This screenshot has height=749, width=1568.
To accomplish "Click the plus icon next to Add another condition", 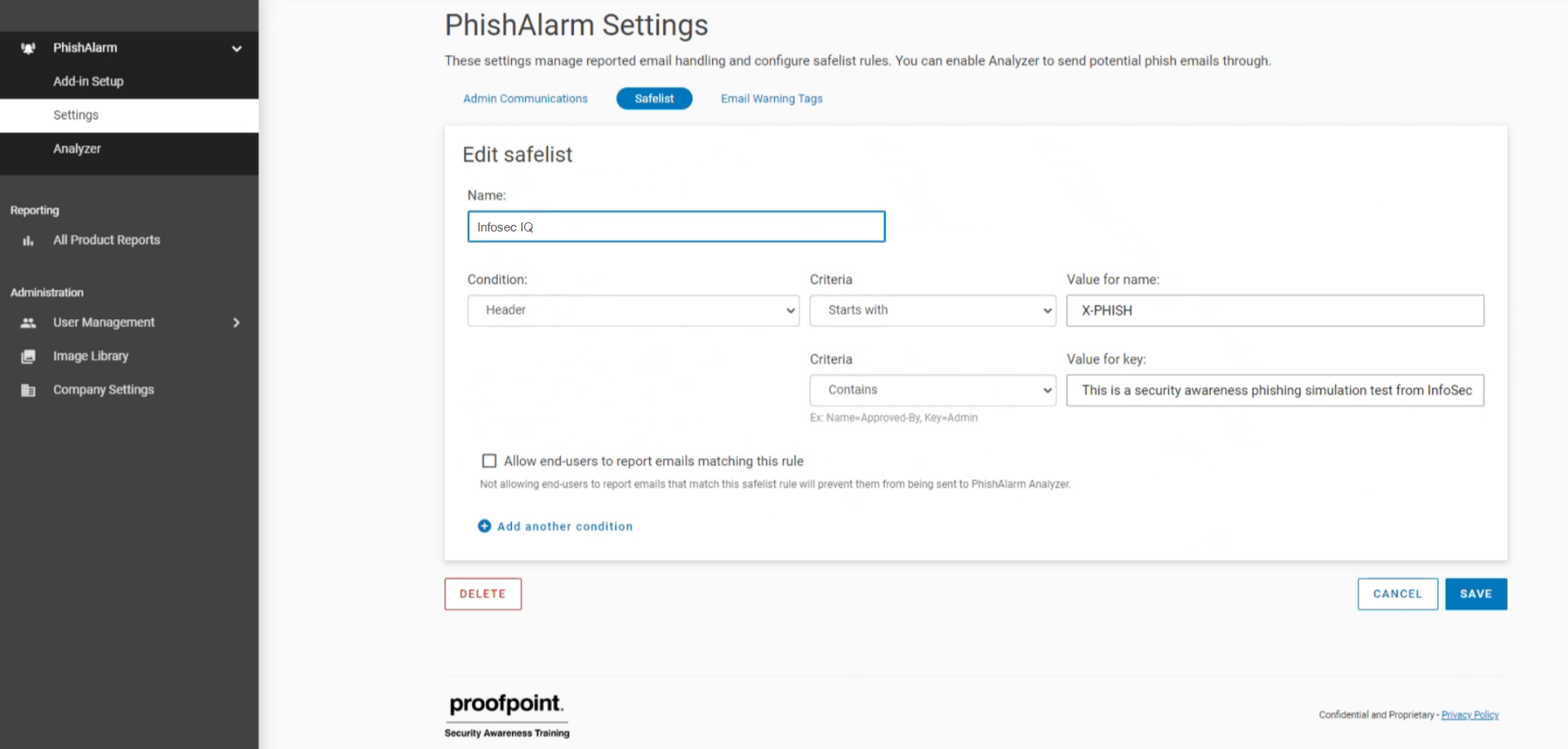I will click(484, 526).
